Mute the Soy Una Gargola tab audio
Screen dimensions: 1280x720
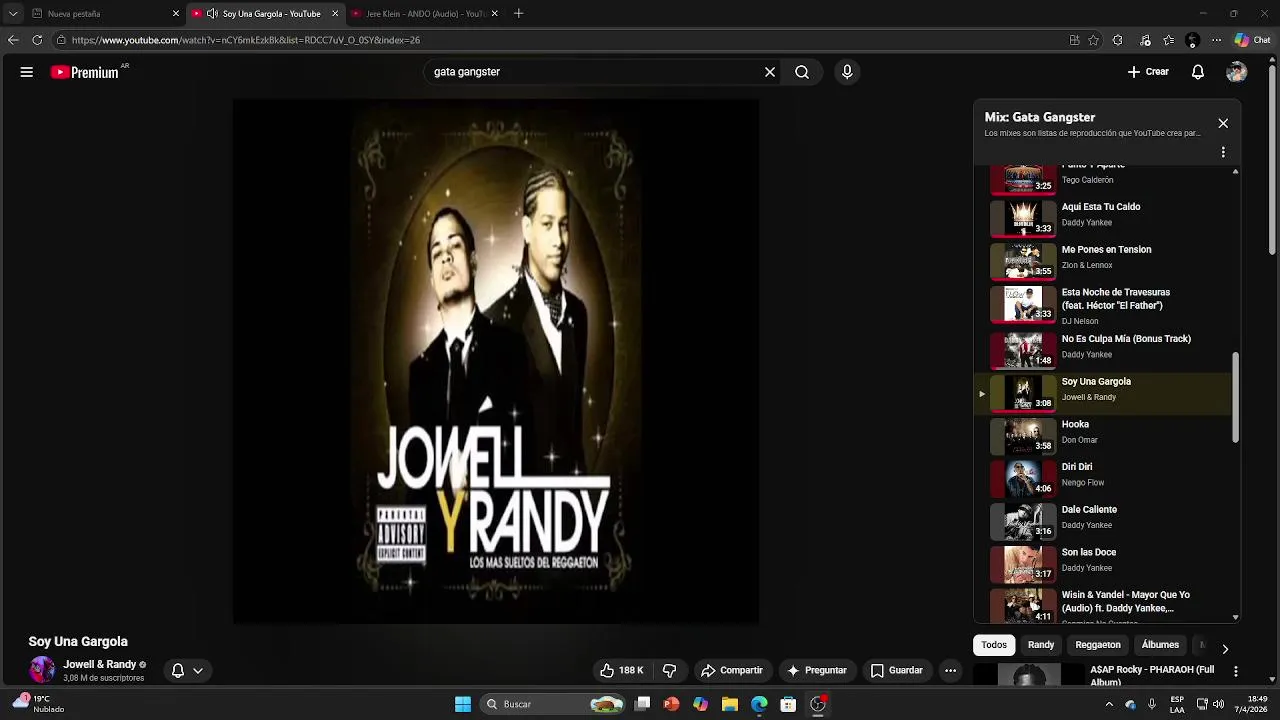(212, 14)
